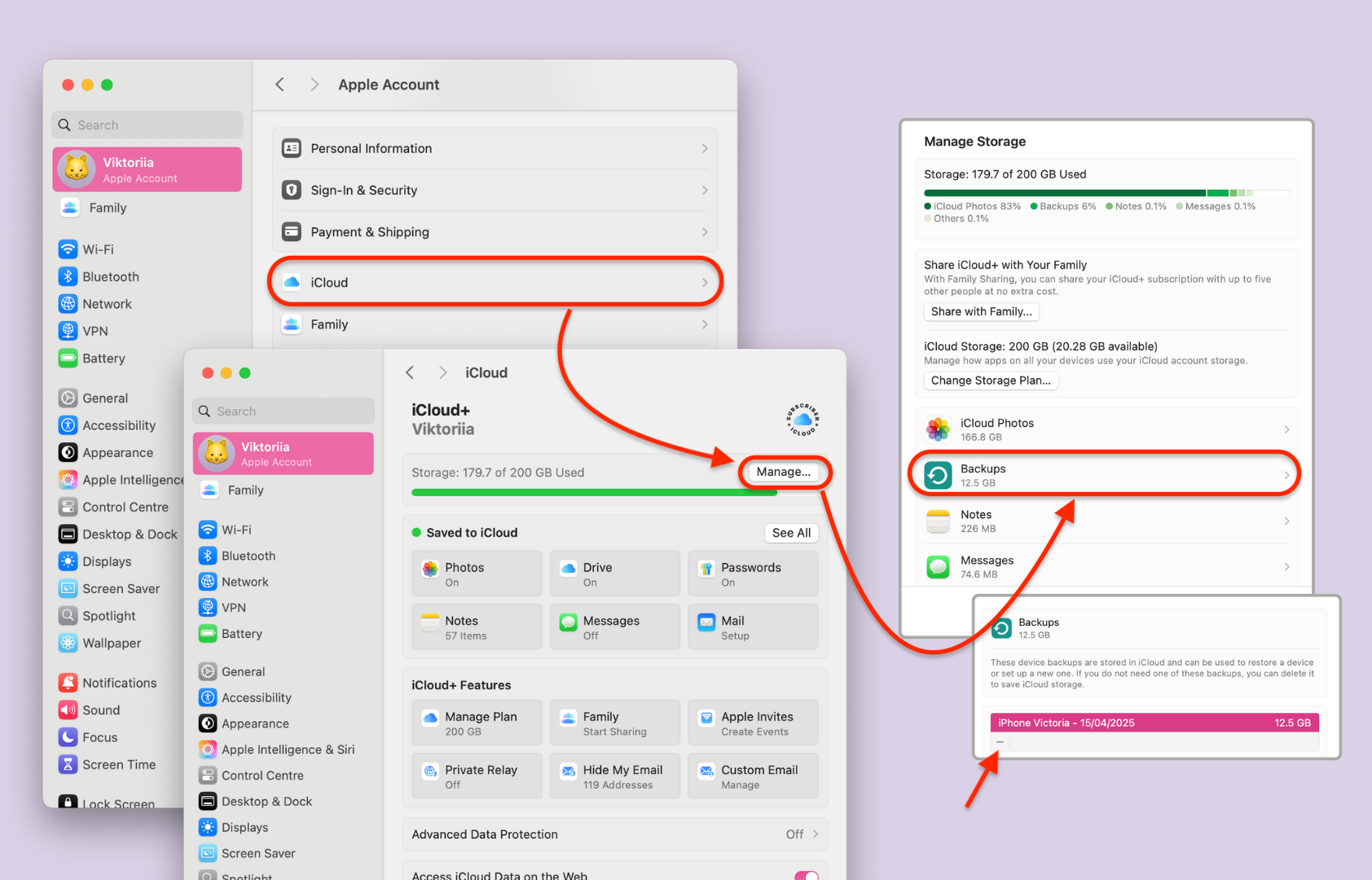The width and height of the screenshot is (1372, 880).
Task: Select Notifications in back window sidebar
Action: pos(108,683)
